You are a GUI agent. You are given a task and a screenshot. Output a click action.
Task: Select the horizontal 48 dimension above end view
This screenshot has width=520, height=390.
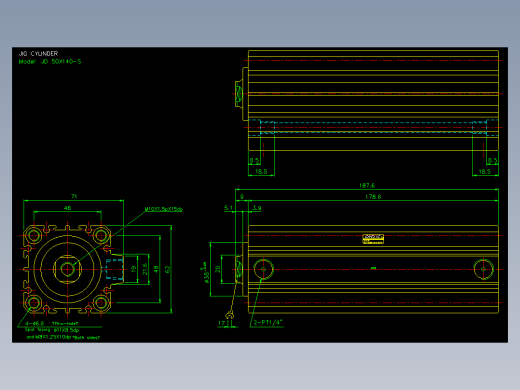click(67, 208)
